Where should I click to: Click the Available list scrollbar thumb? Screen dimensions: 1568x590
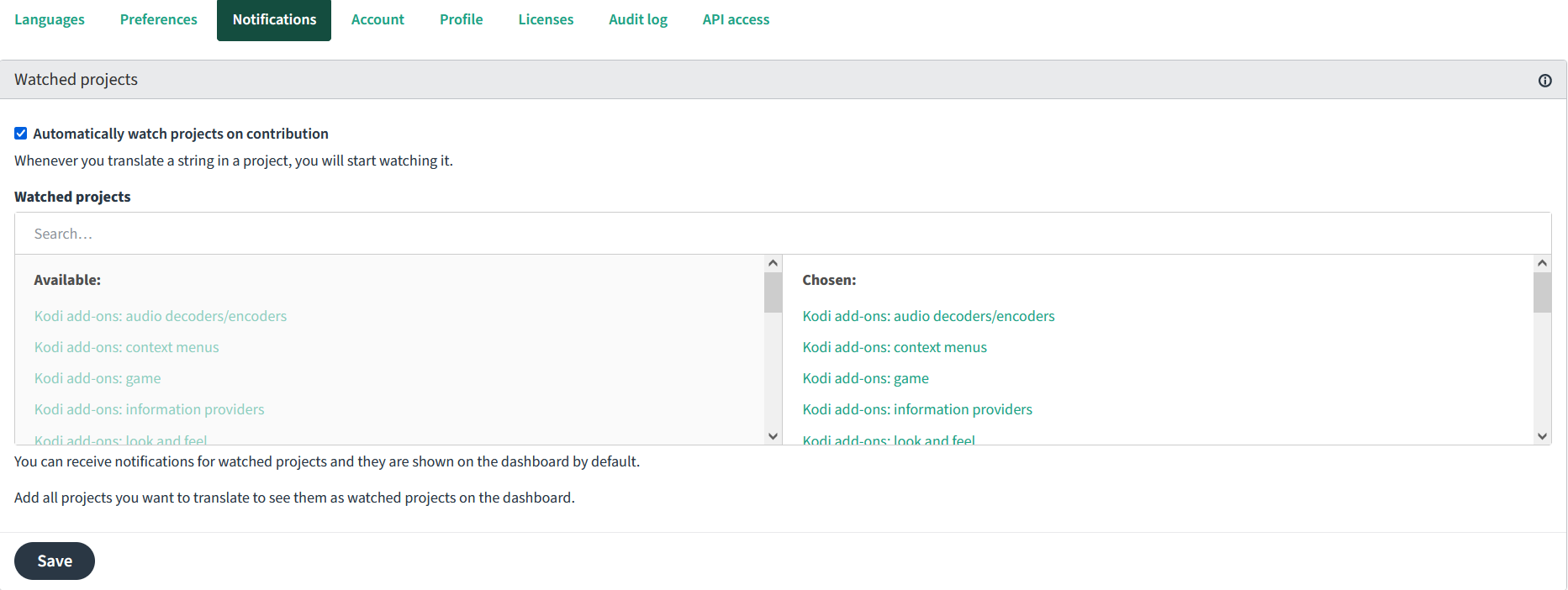click(773, 292)
